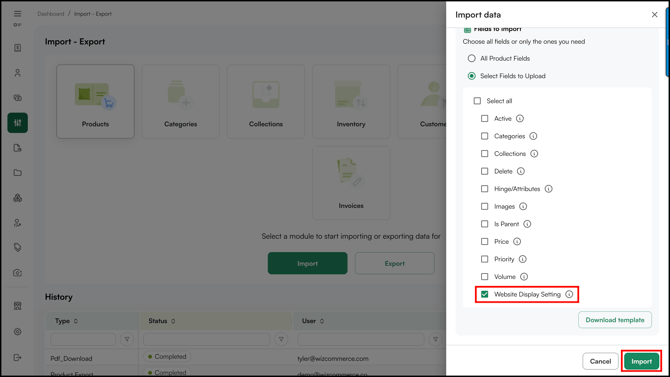The width and height of the screenshot is (670, 377).
Task: Open the camera icon in sidebar
Action: [18, 273]
